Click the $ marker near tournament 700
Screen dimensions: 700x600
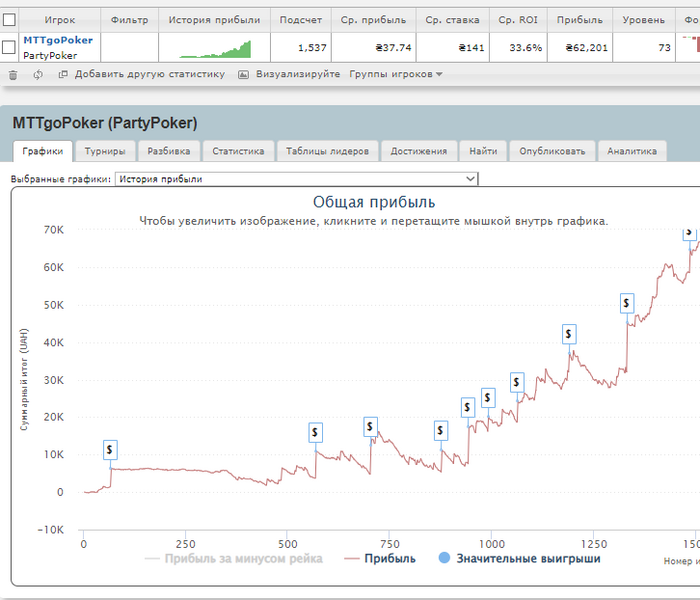coord(371,427)
